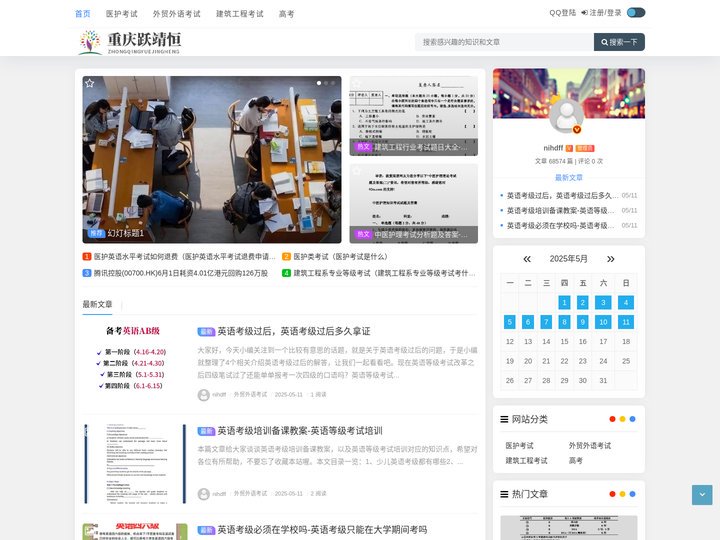720x540 pixels.
Task: Toggle the dark mode switch in header
Action: point(636,12)
